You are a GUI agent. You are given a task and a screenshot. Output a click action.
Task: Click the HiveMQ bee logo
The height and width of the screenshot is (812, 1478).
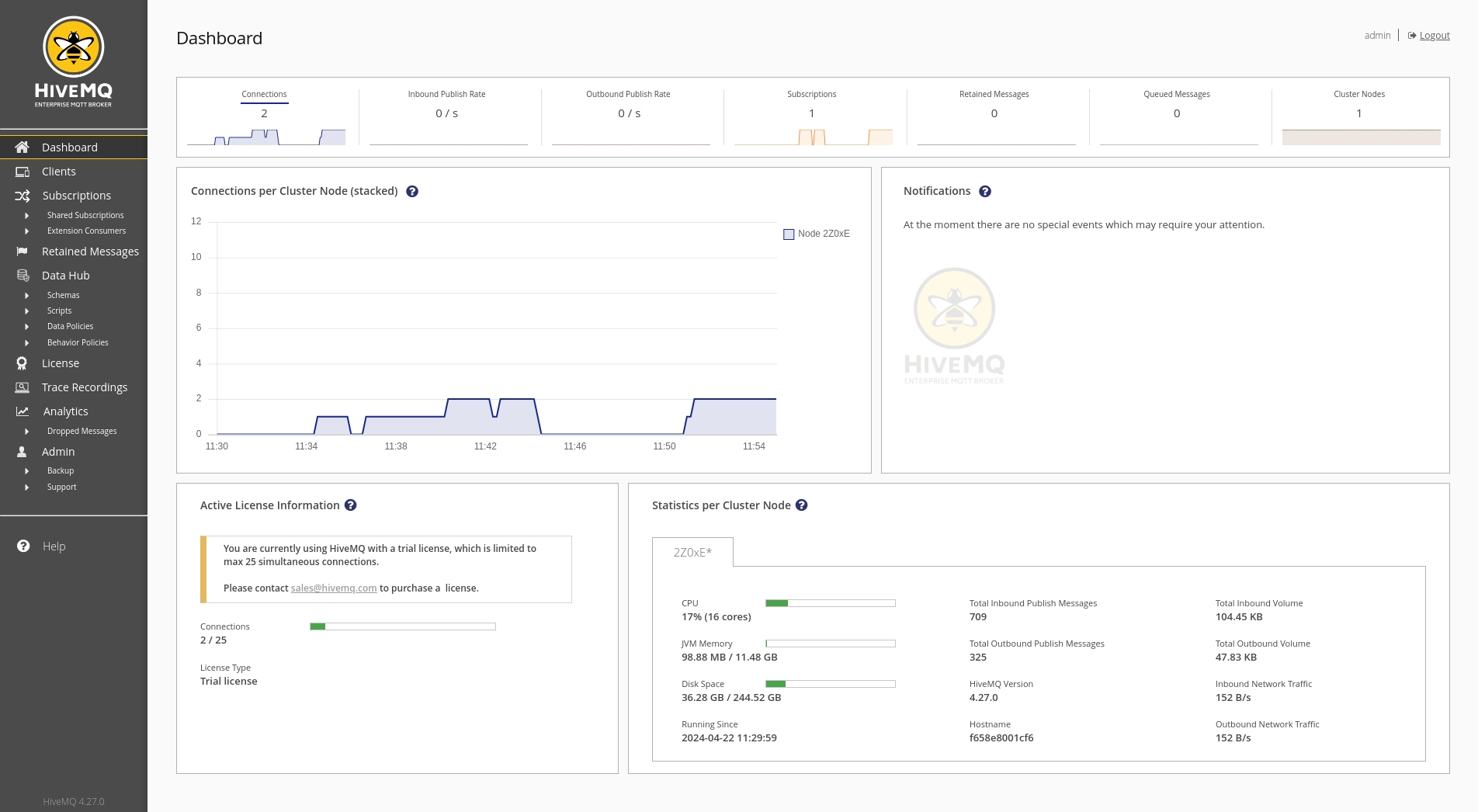tap(74, 48)
